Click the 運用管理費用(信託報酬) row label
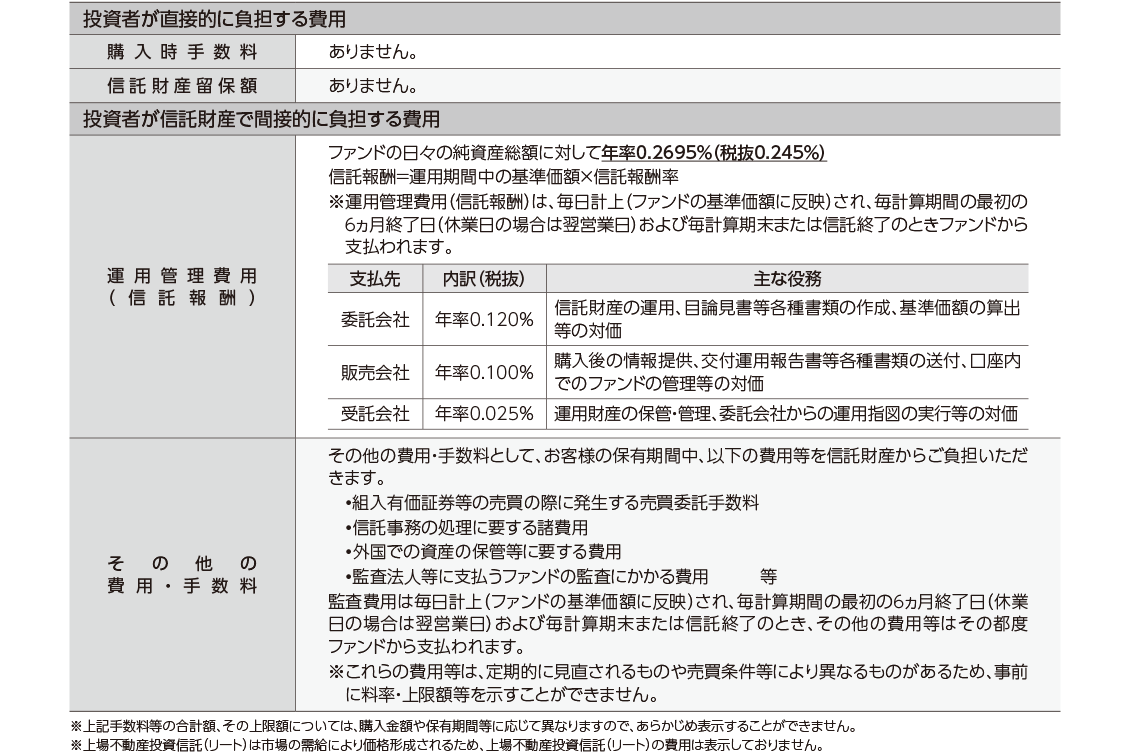Viewport: 1130px width, 753px height. click(x=182, y=286)
